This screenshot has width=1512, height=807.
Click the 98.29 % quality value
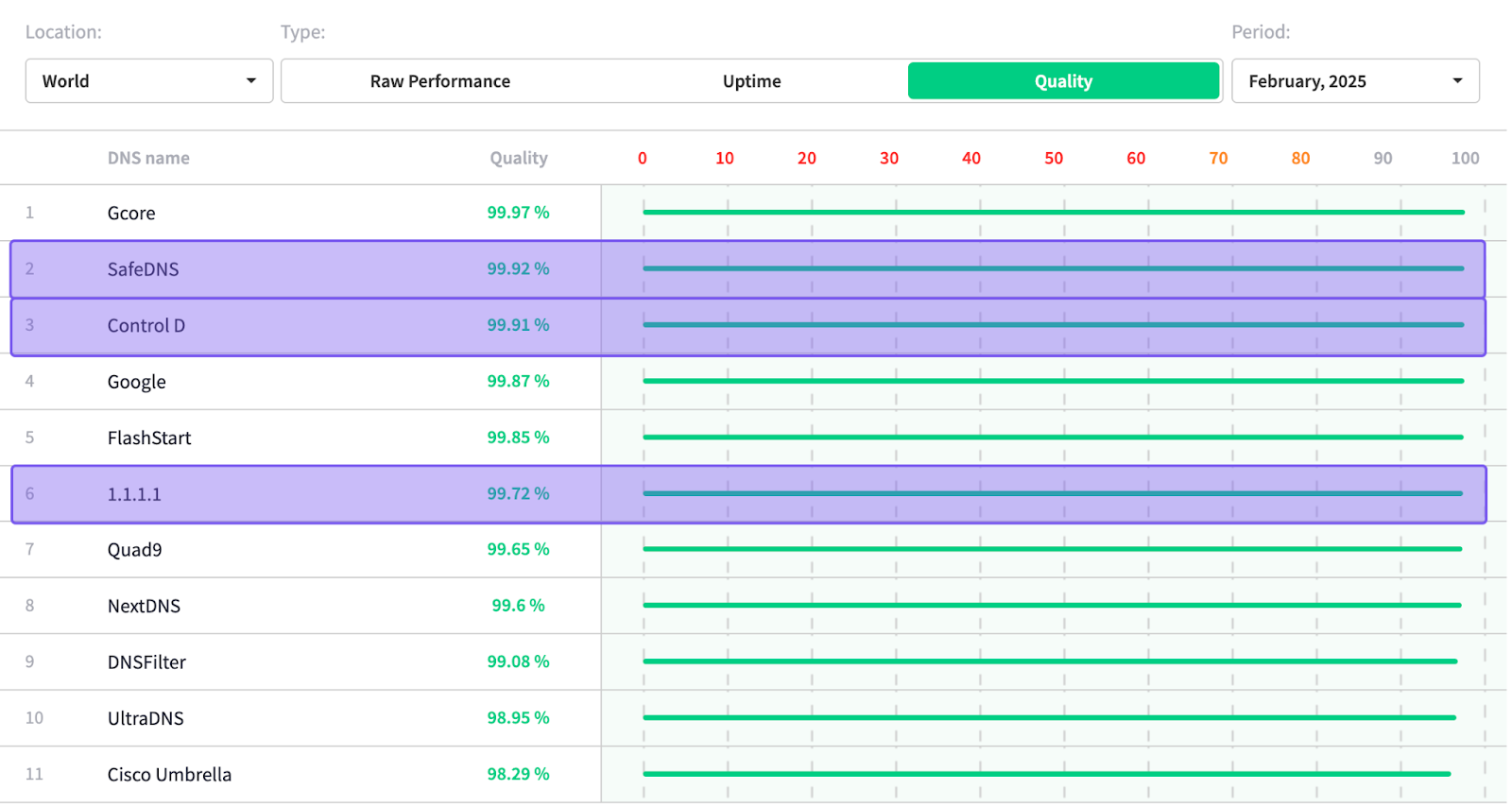[x=518, y=774]
